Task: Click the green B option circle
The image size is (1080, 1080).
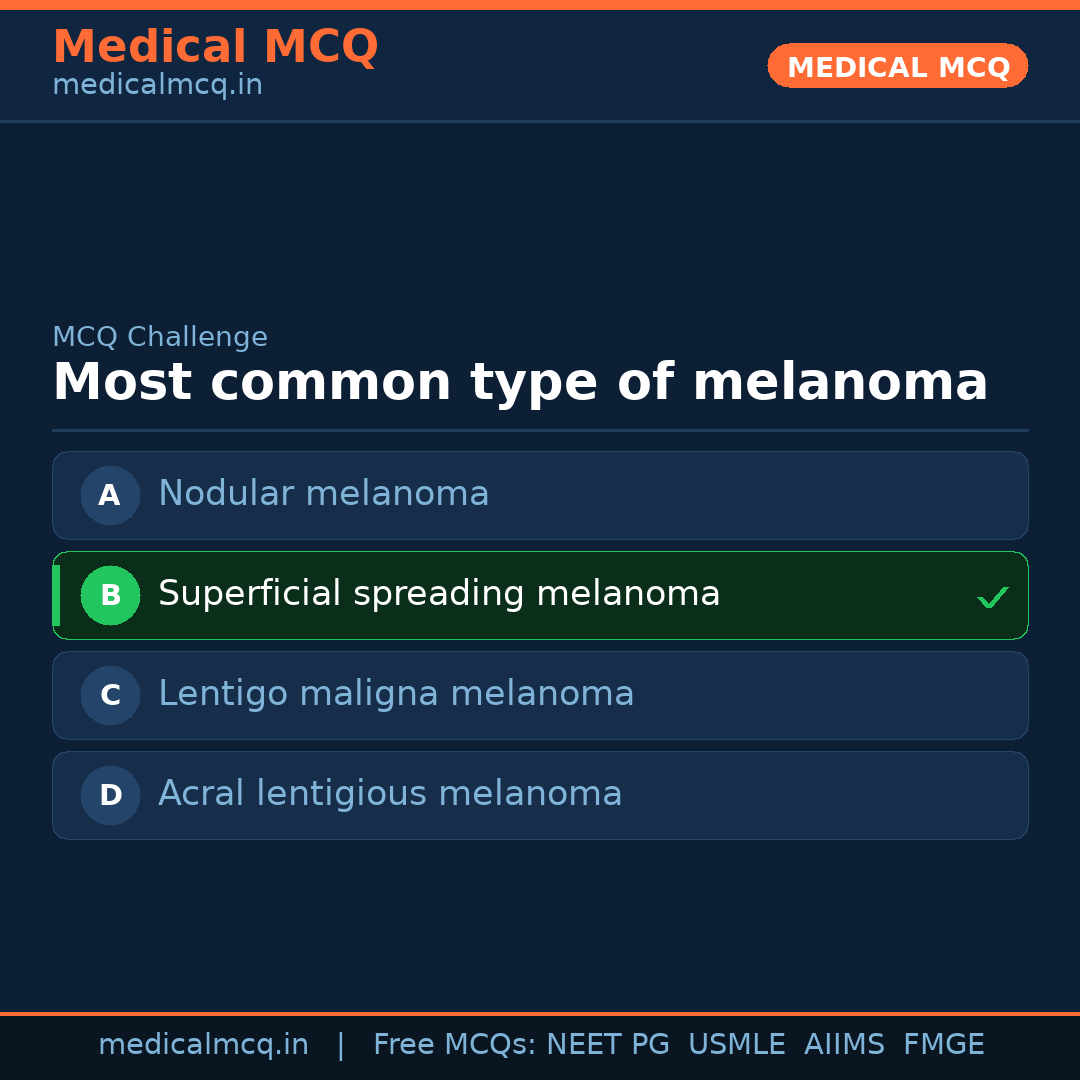Action: click(110, 595)
